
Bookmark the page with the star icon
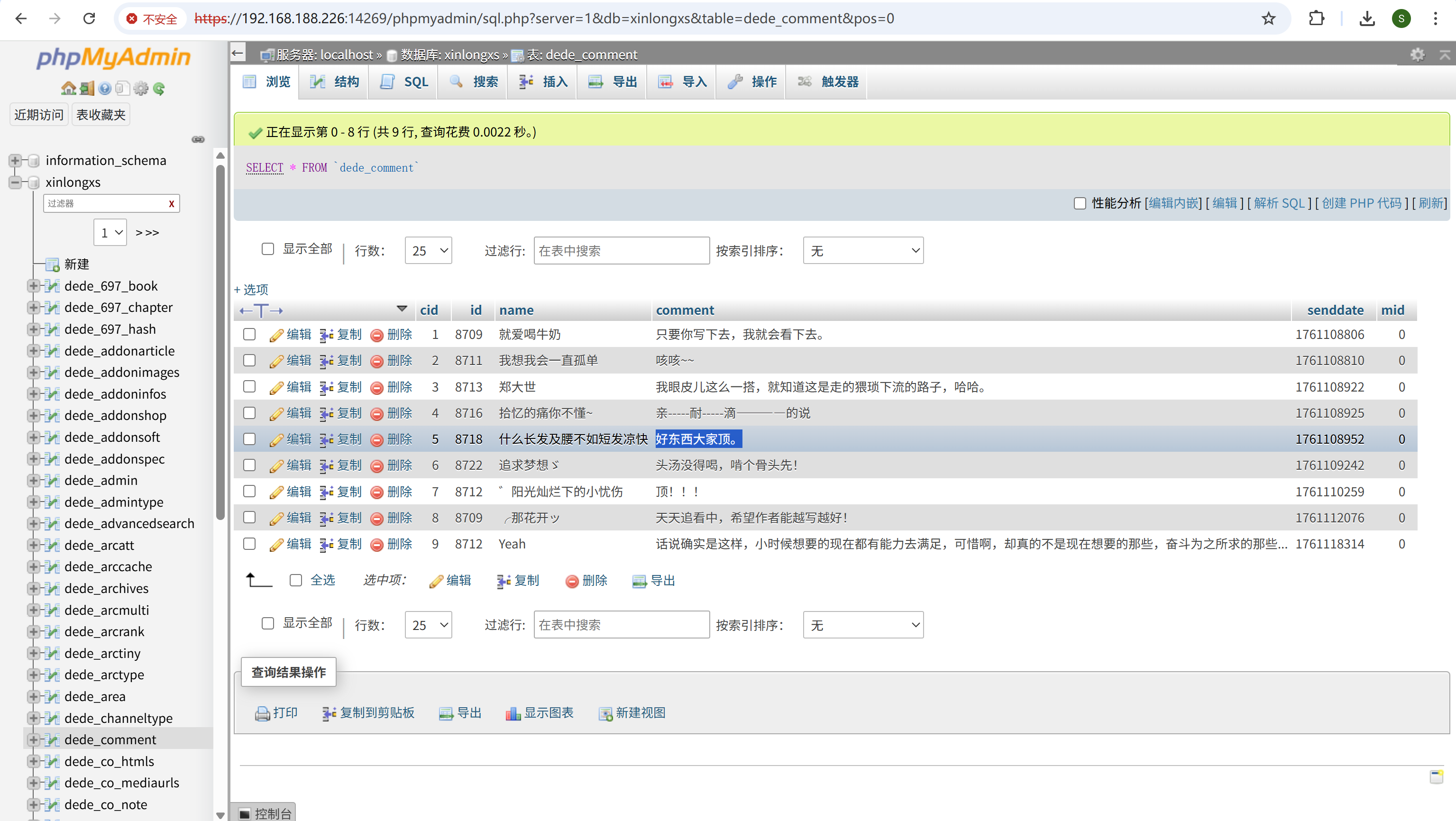coord(1268,18)
